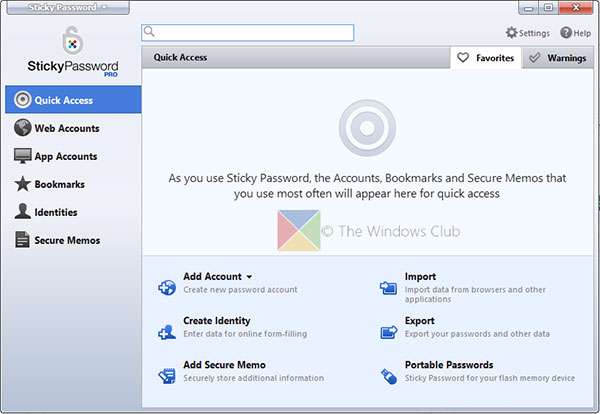Open Help

click(576, 33)
